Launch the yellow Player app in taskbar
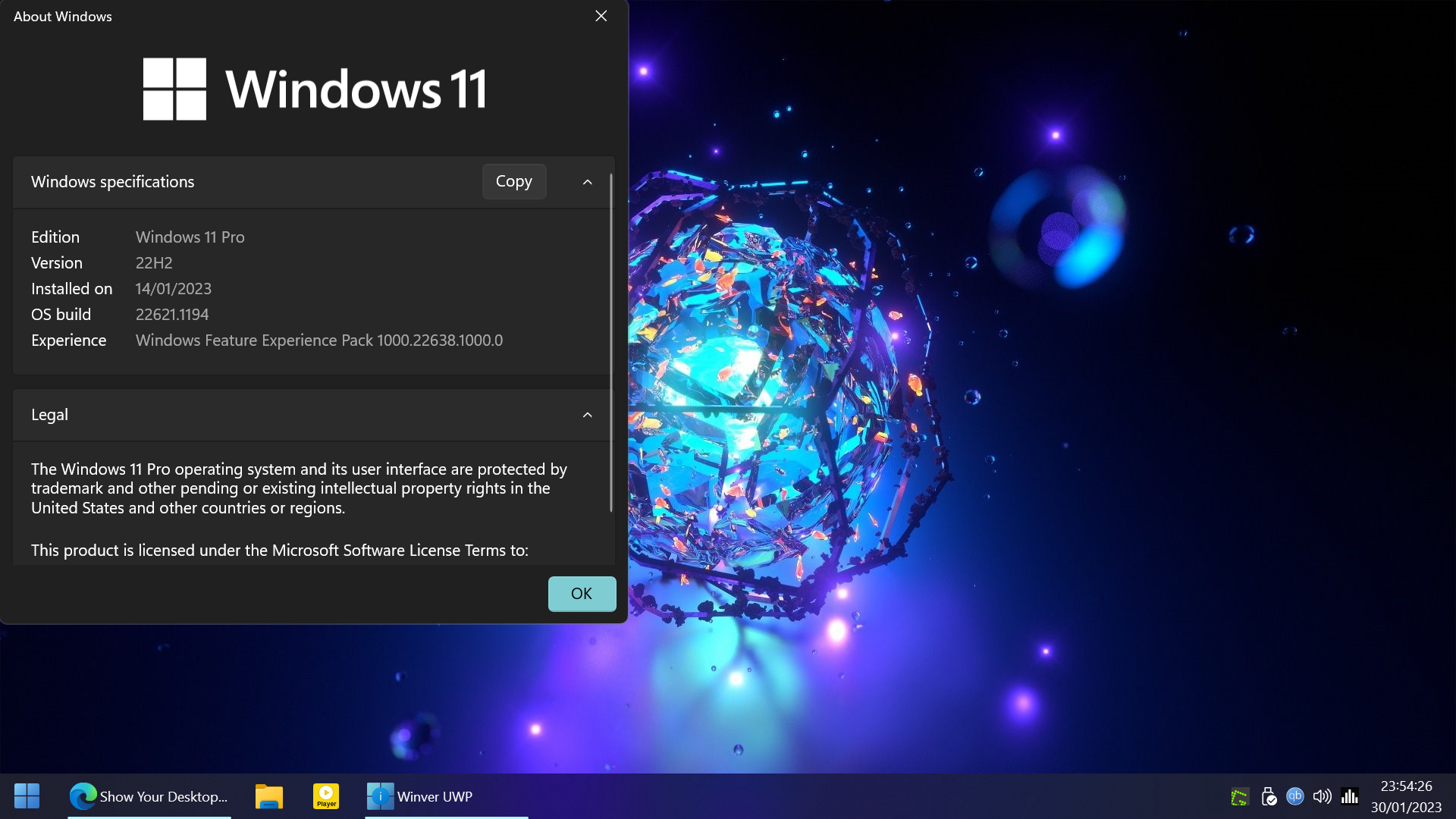 point(326,796)
